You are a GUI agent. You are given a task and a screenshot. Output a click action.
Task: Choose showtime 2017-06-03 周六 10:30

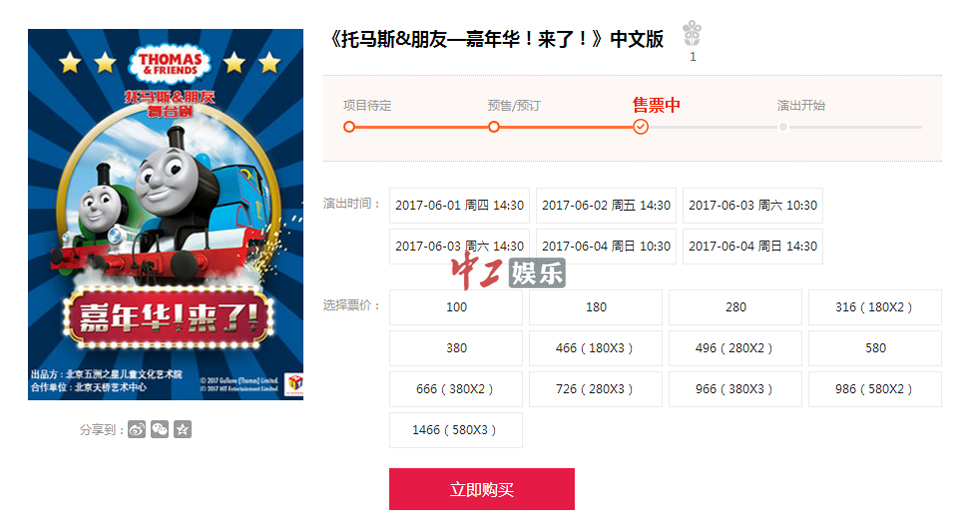[752, 205]
